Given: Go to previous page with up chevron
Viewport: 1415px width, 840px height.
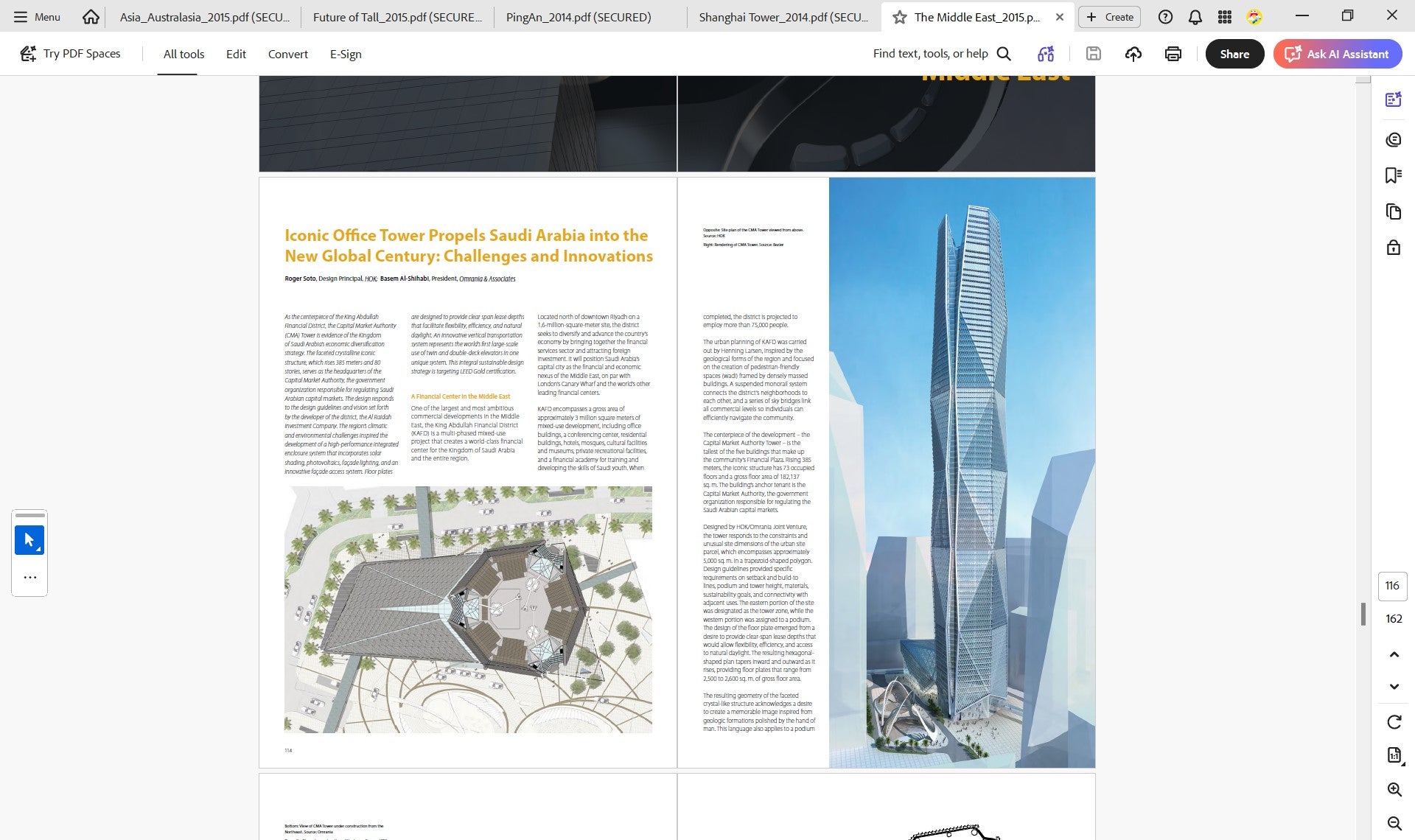Looking at the screenshot, I should [1394, 655].
